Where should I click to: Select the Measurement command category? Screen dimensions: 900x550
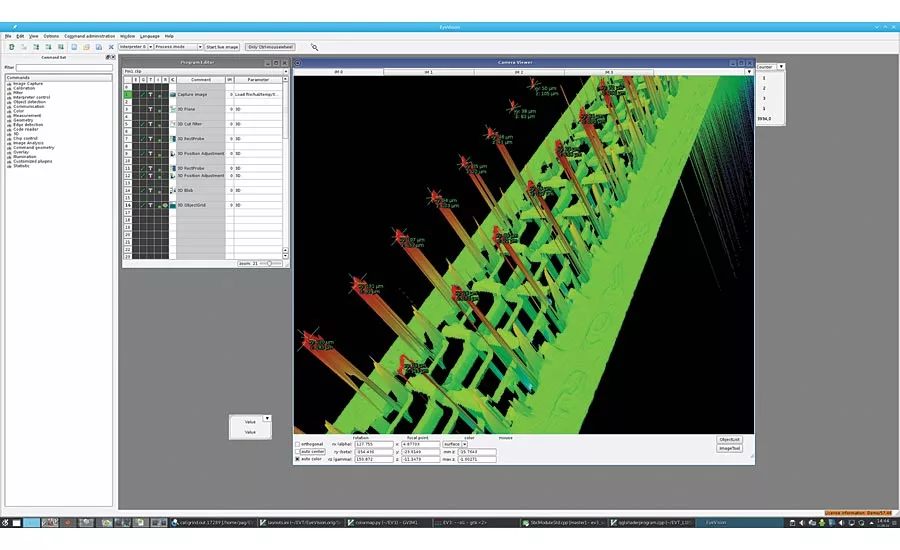point(27,115)
